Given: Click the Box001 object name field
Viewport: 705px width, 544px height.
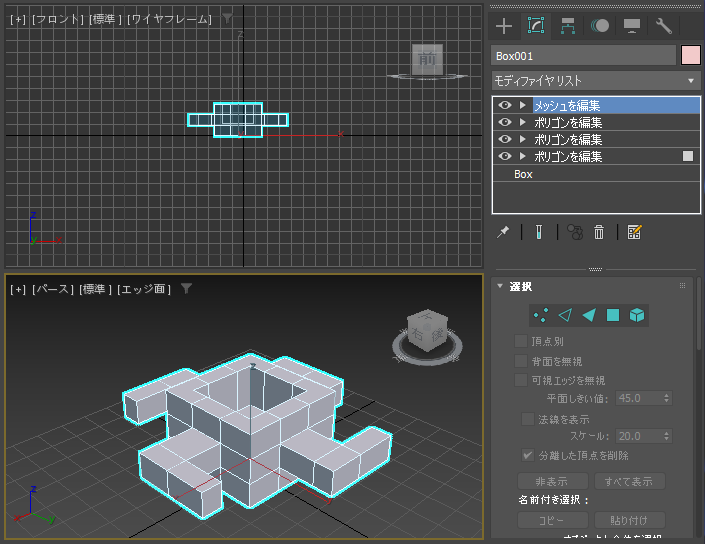Looking at the screenshot, I should coord(583,56).
